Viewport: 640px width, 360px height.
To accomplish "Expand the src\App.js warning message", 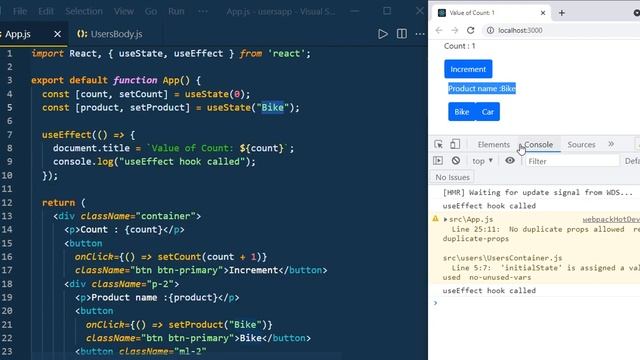I will (x=446, y=220).
